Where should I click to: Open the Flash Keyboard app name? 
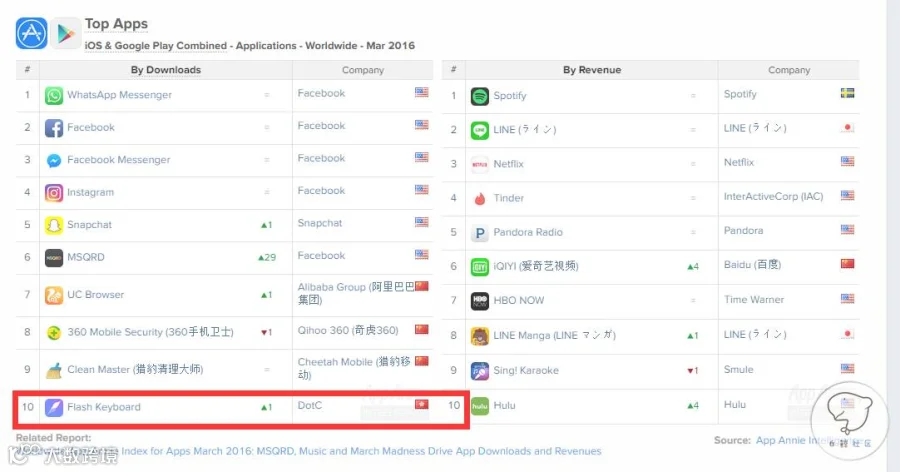tap(104, 407)
